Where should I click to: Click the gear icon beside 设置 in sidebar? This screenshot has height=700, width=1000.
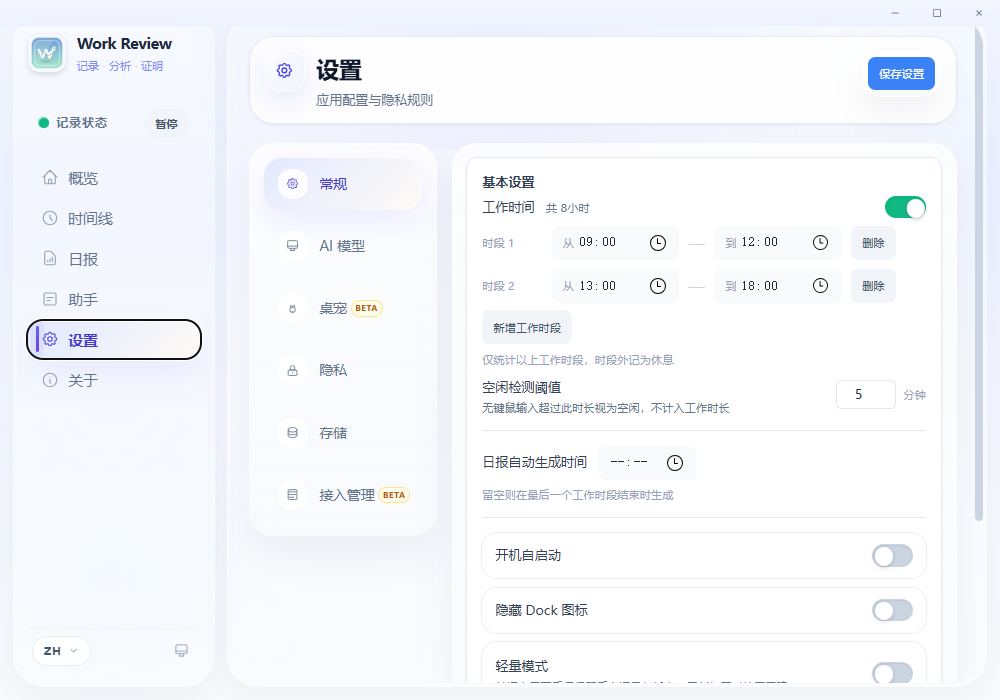pyautogui.click(x=50, y=339)
